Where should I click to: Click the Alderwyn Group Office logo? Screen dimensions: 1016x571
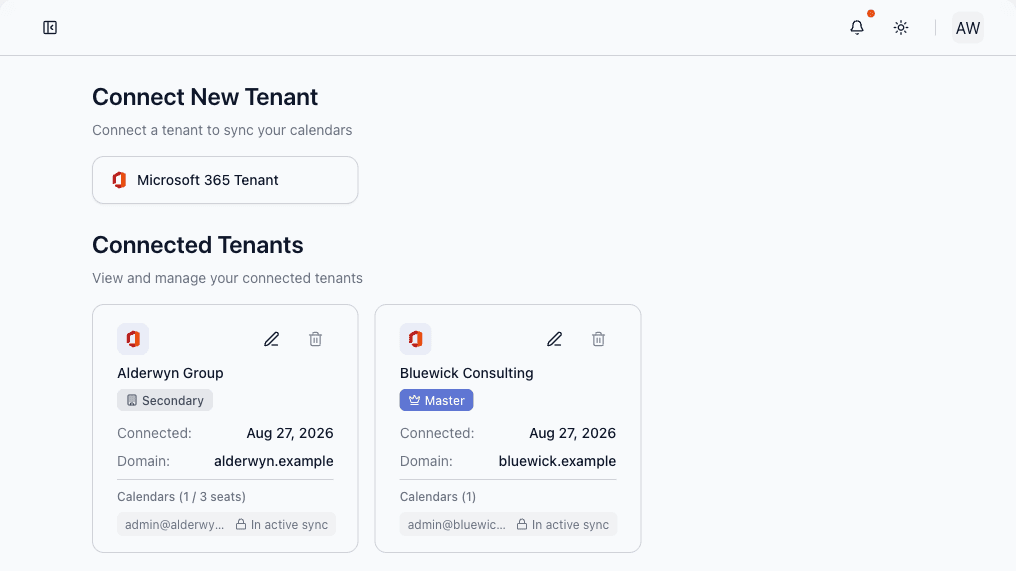pyautogui.click(x=133, y=339)
